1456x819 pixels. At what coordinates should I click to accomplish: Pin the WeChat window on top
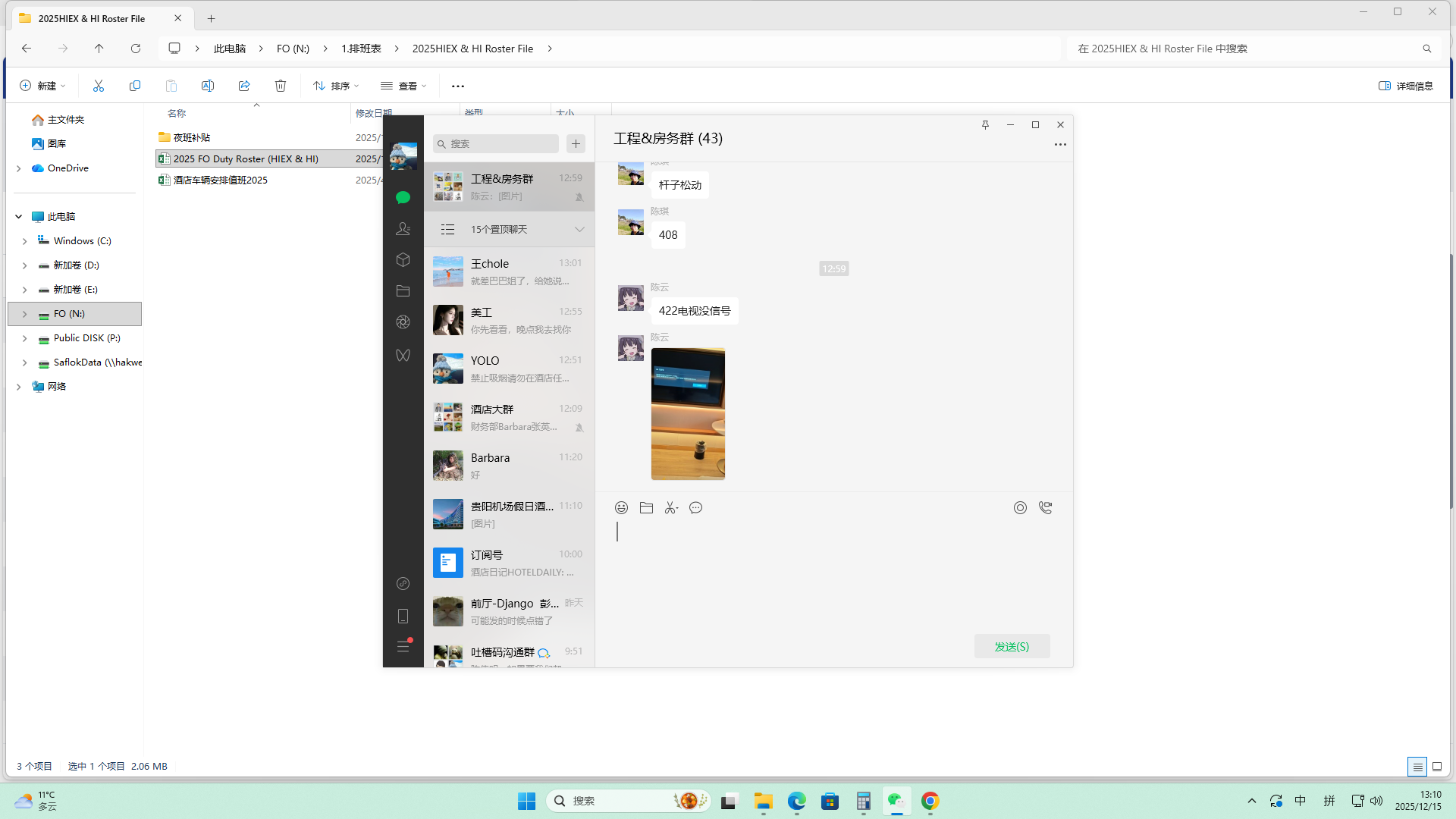[985, 125]
